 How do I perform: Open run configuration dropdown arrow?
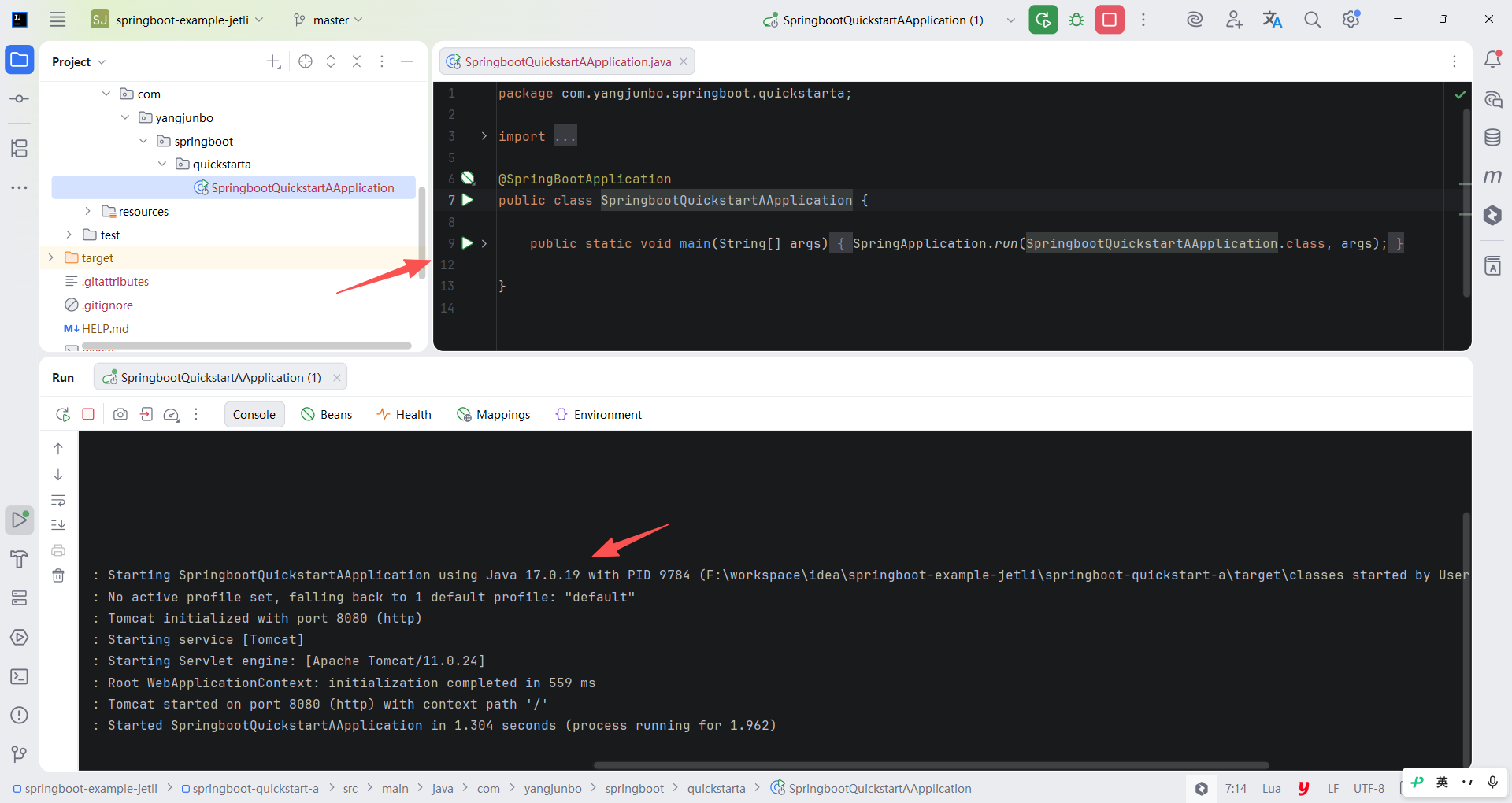point(1010,20)
